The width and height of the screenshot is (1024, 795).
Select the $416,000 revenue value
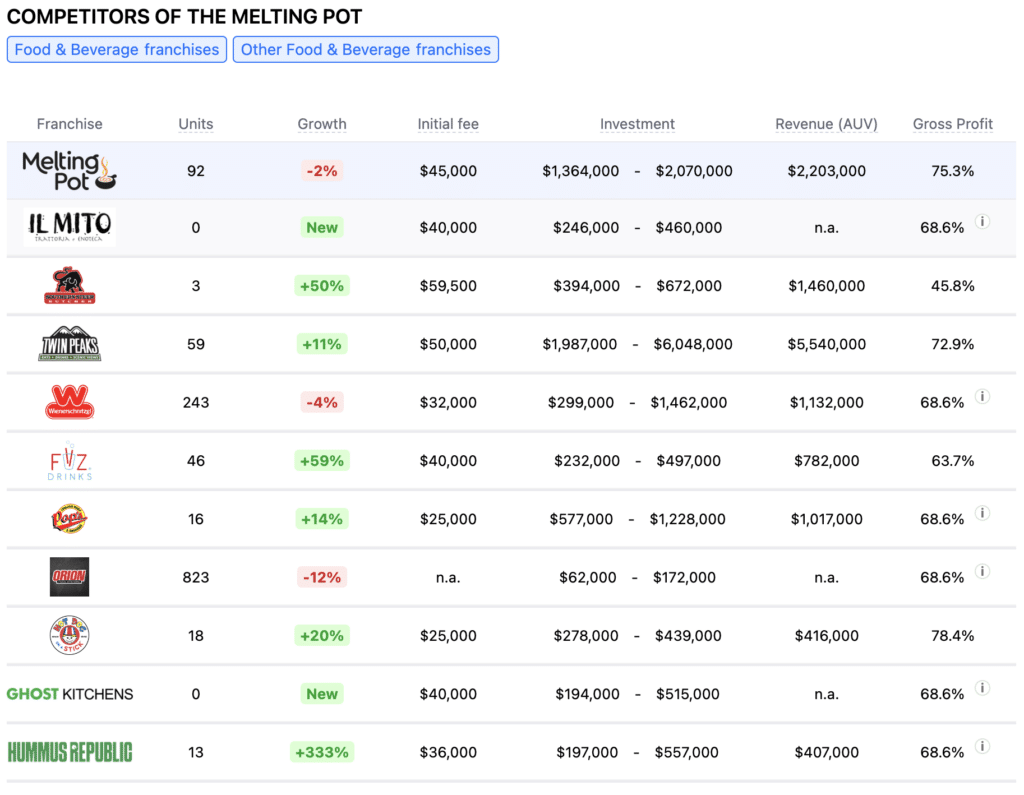(x=826, y=636)
